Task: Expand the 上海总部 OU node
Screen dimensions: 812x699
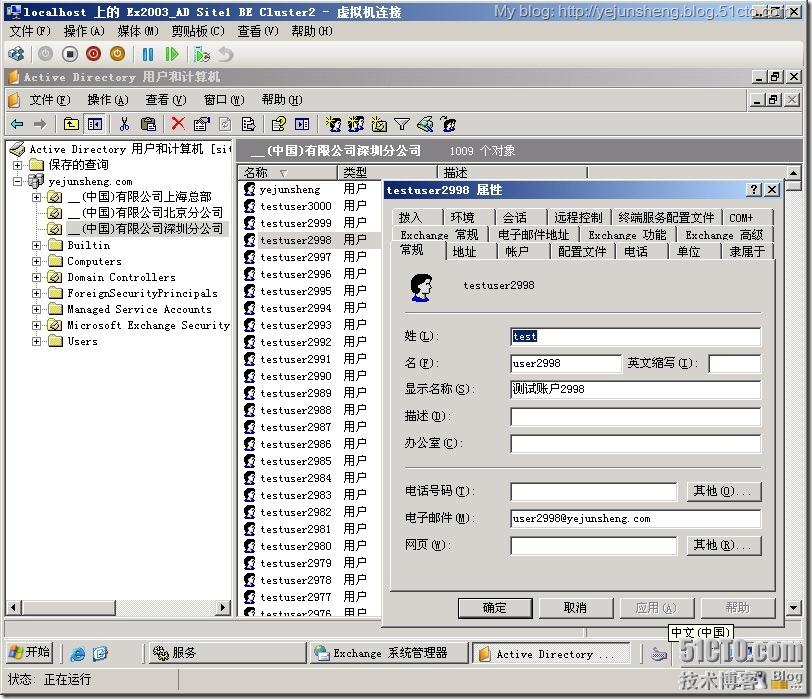Action: 36,197
